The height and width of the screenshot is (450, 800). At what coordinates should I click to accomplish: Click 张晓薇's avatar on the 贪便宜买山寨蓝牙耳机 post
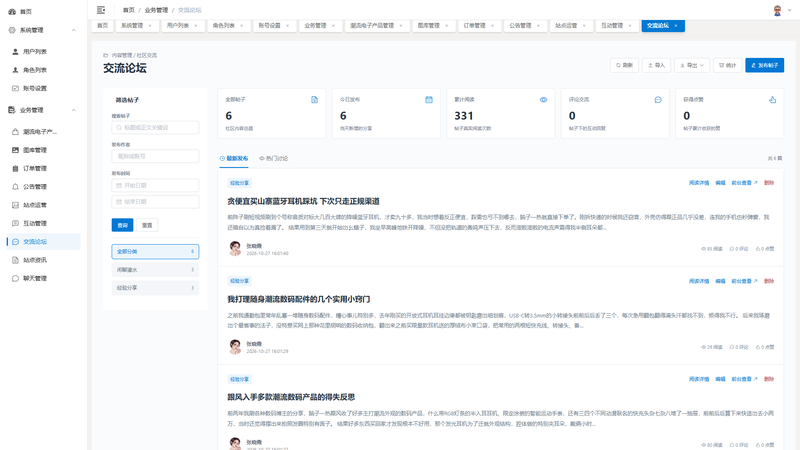point(235,248)
